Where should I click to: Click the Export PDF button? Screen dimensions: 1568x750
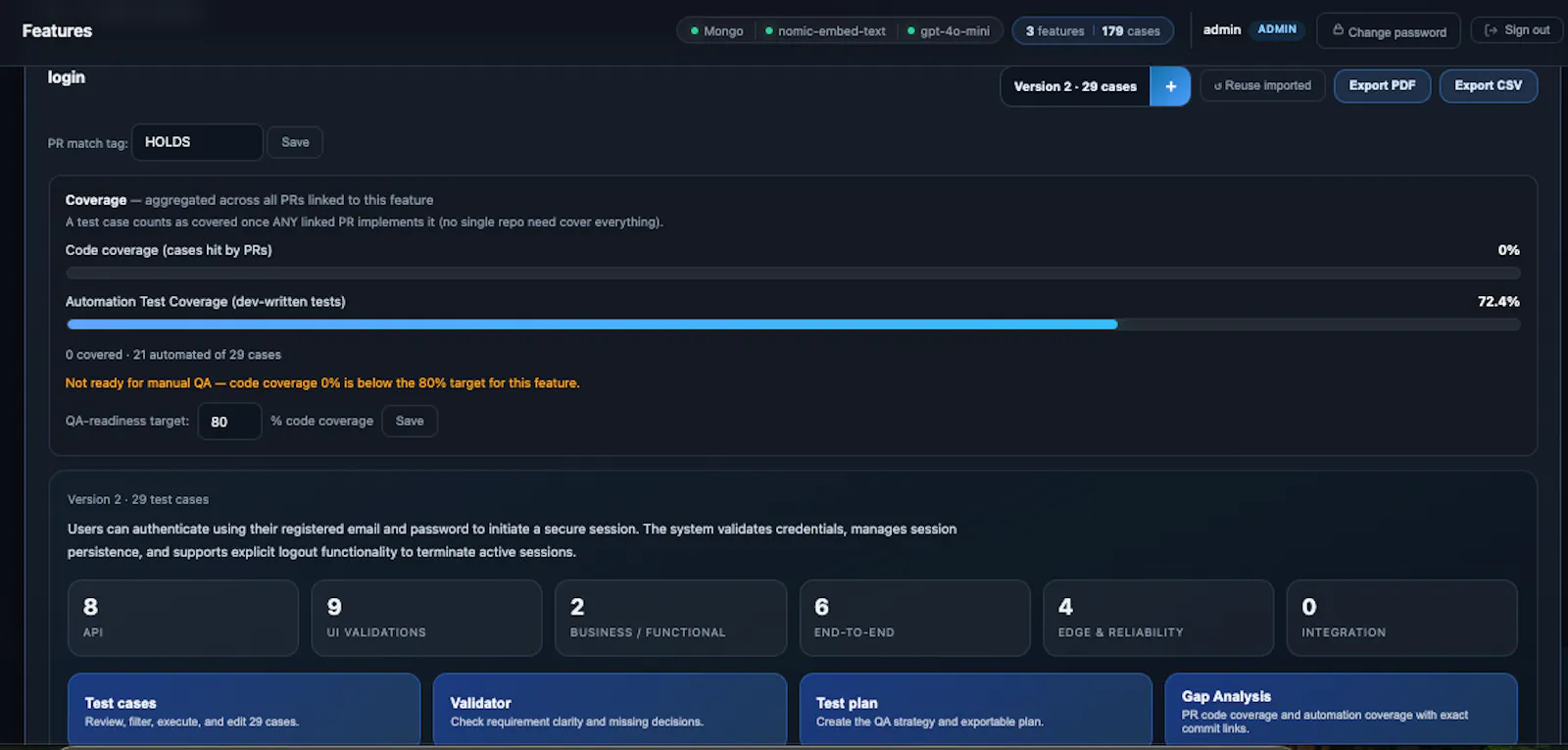coord(1382,86)
